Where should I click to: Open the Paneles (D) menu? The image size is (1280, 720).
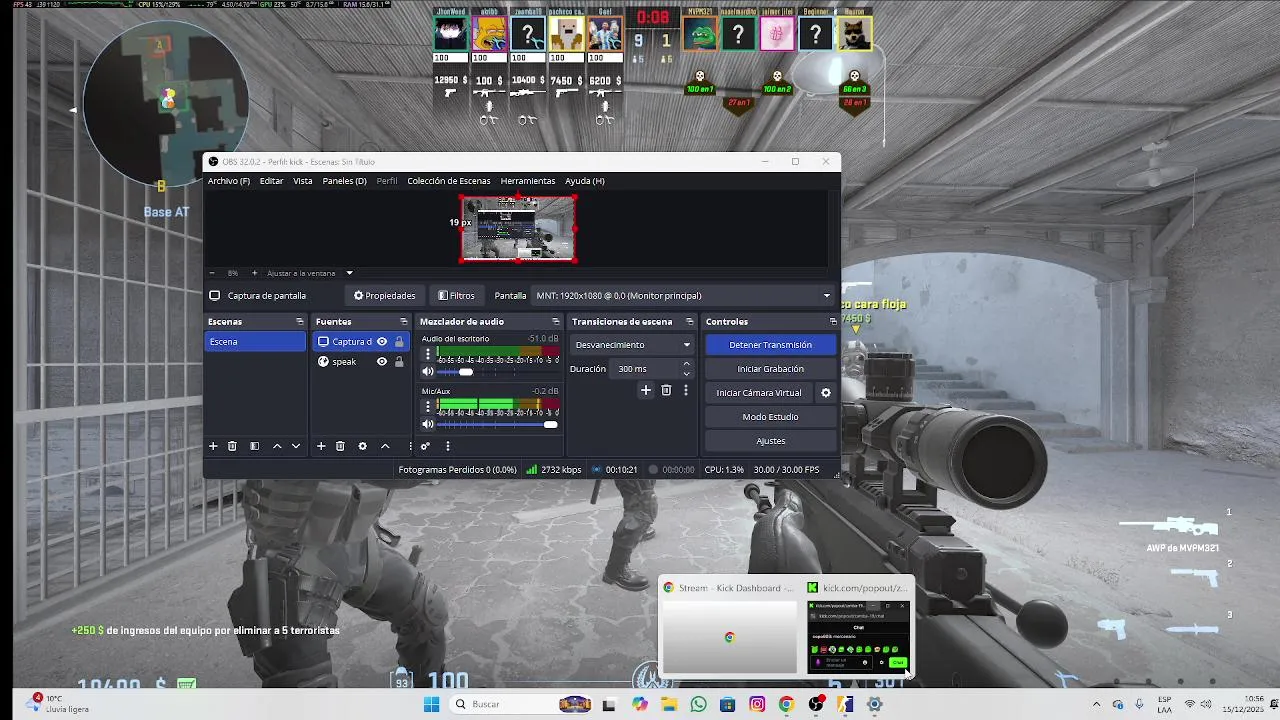344,181
